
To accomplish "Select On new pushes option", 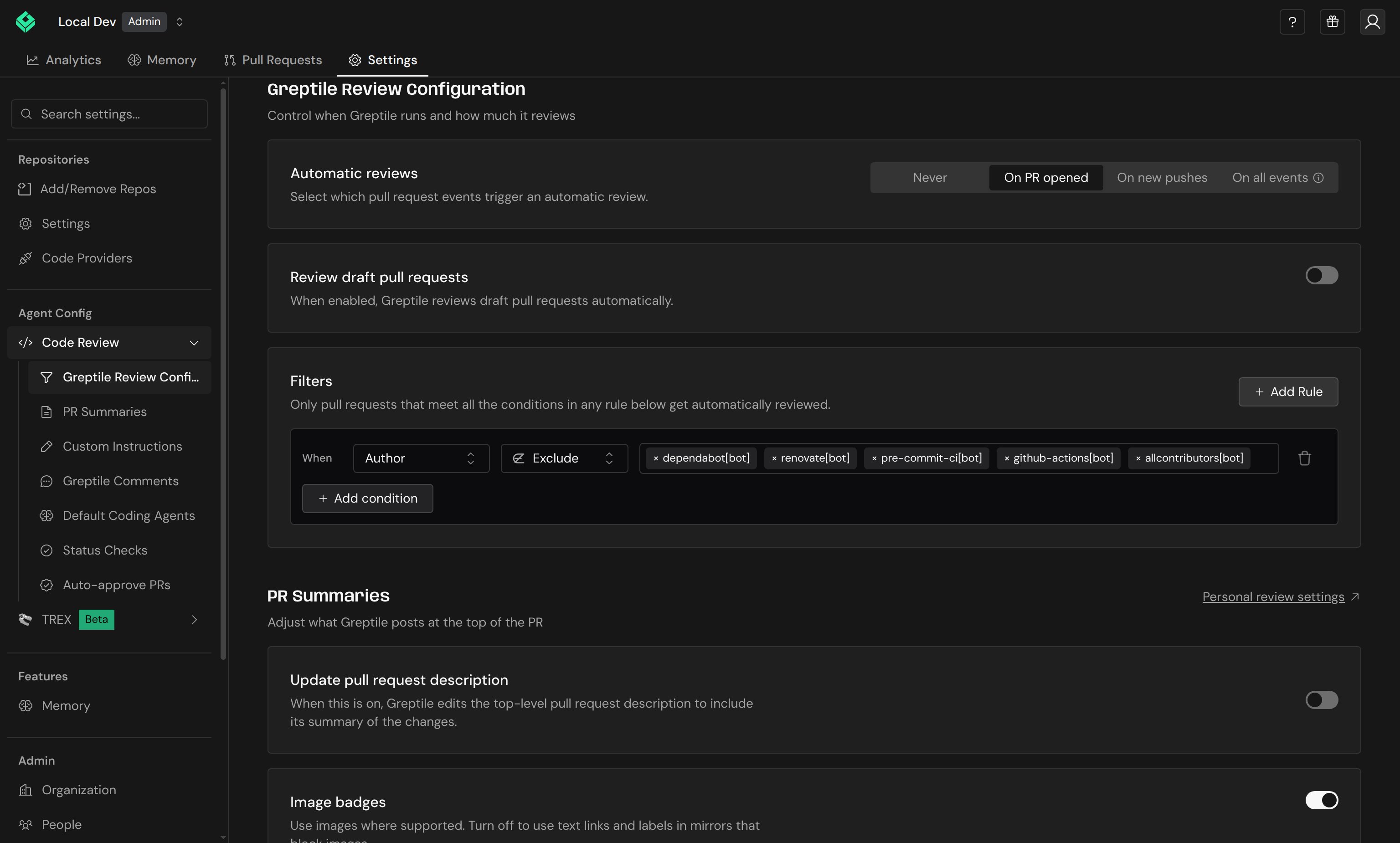I will (1162, 178).
